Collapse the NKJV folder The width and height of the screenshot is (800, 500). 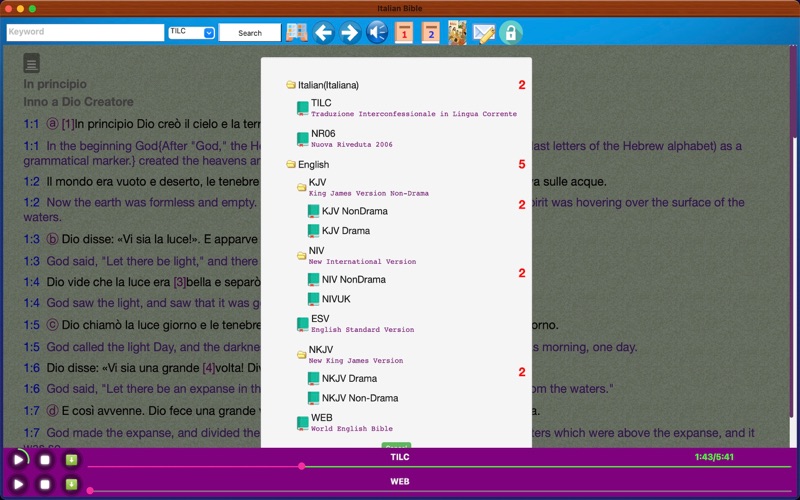pos(302,355)
